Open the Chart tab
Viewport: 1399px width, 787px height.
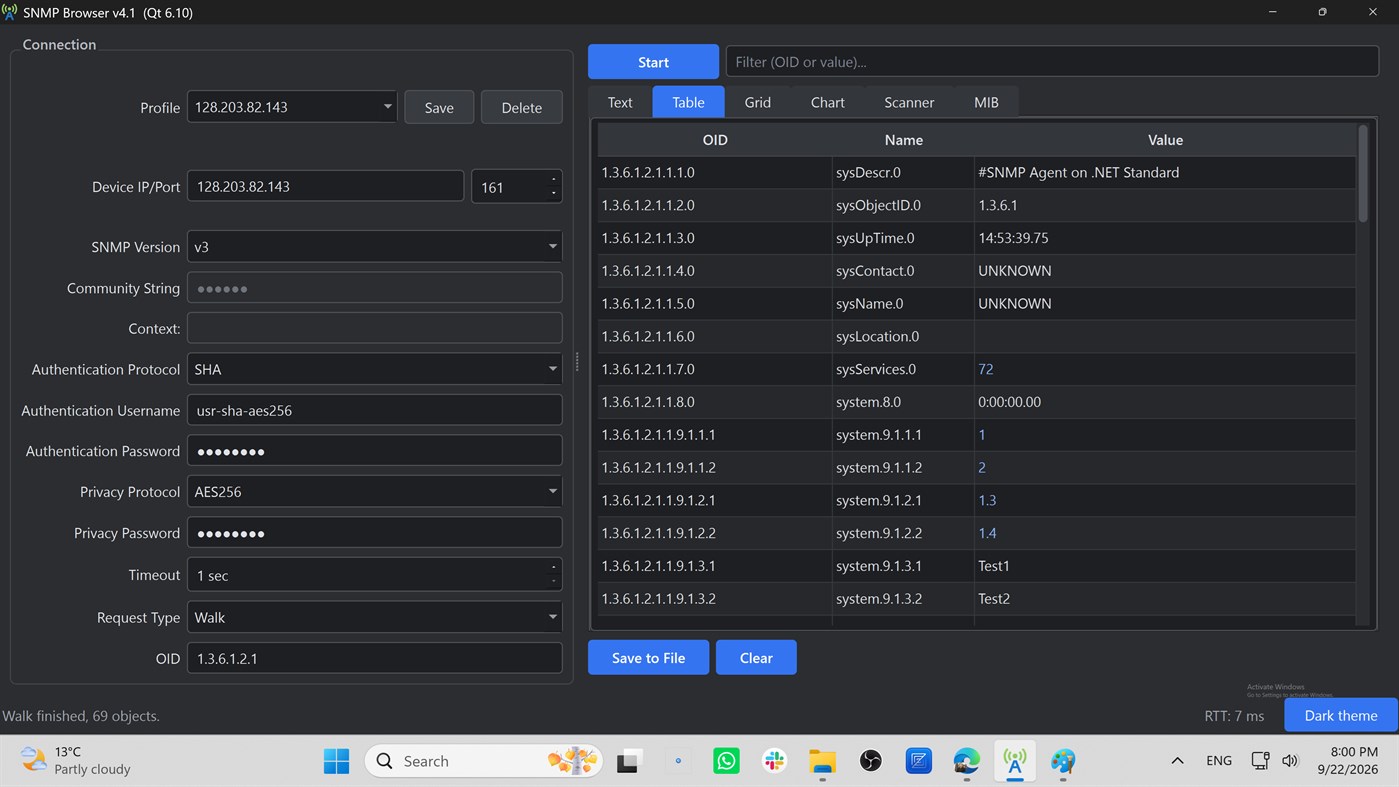[827, 102]
